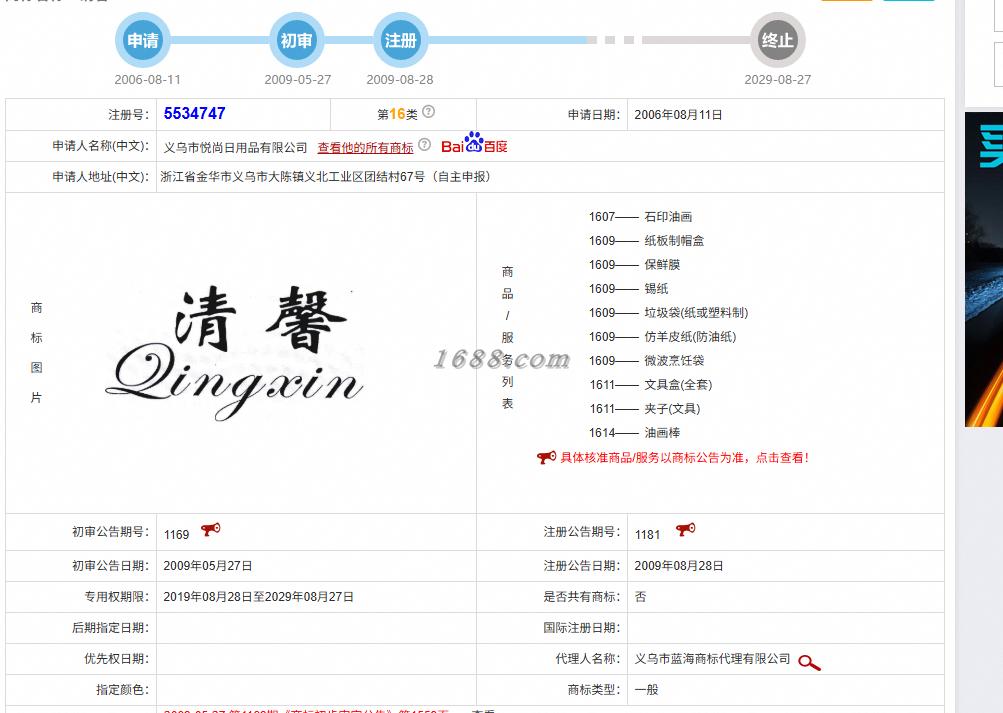Open help icon next to 第16类
The height and width of the screenshot is (713, 1003).
point(429,111)
